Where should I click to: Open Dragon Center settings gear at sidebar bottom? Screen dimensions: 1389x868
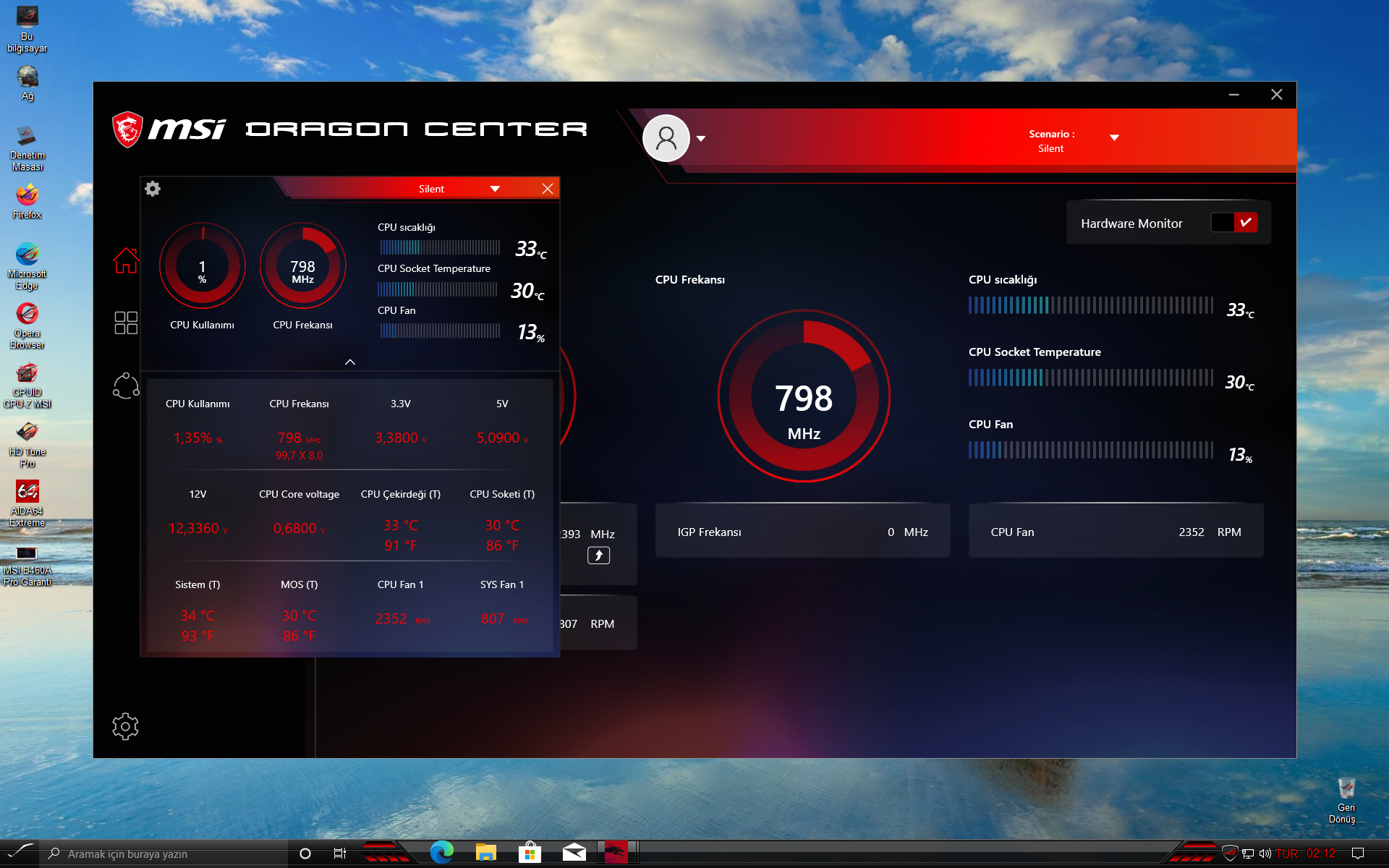pyautogui.click(x=125, y=726)
